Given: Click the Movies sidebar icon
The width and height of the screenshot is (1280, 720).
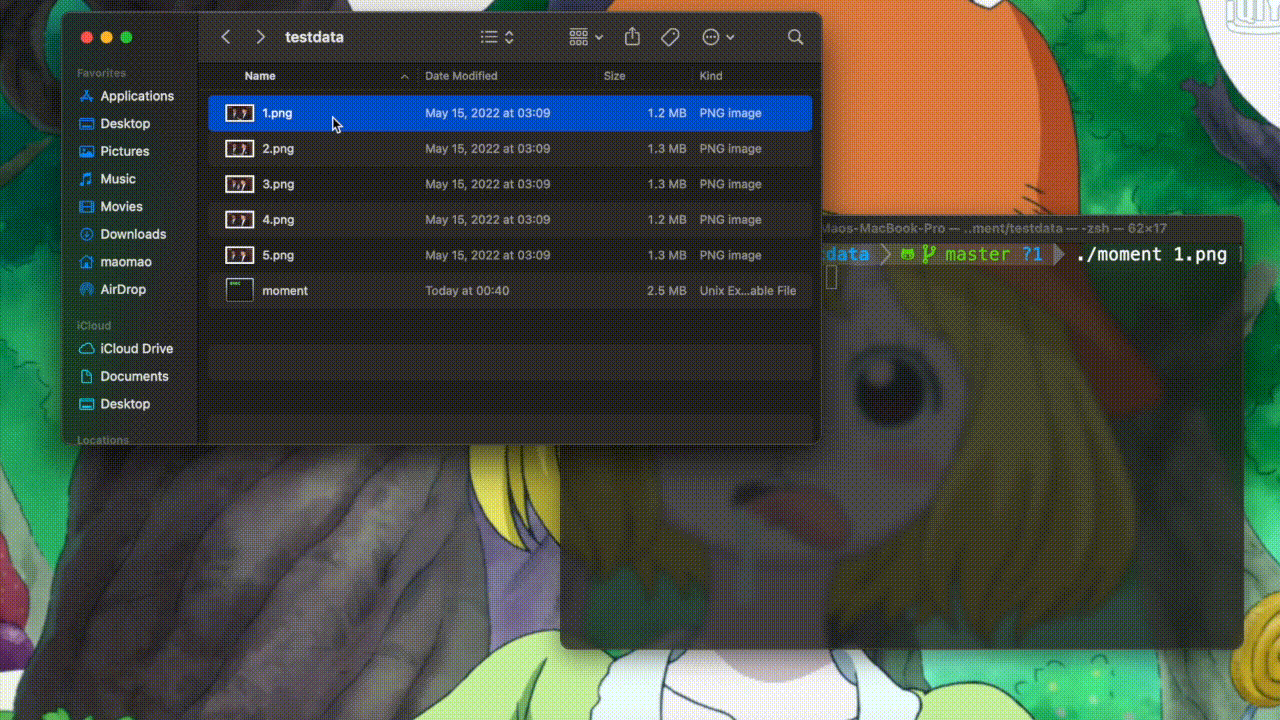Looking at the screenshot, I should [x=87, y=207].
